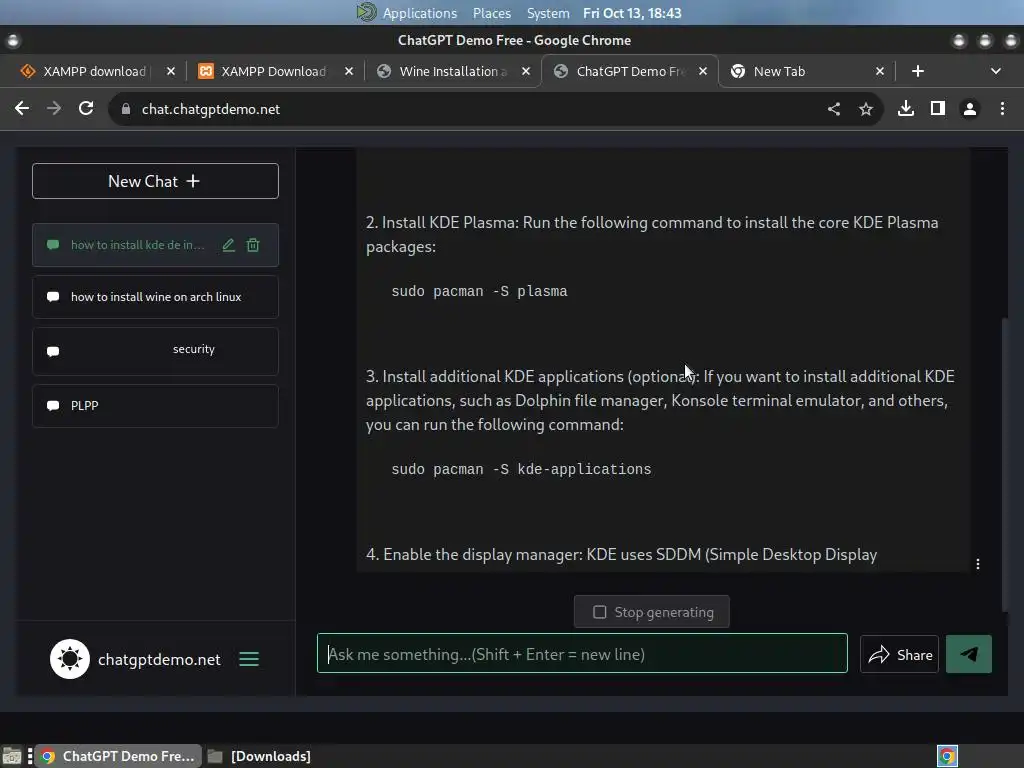Viewport: 1024px width, 768px height.
Task: Open the Applications menu
Action: (x=420, y=13)
